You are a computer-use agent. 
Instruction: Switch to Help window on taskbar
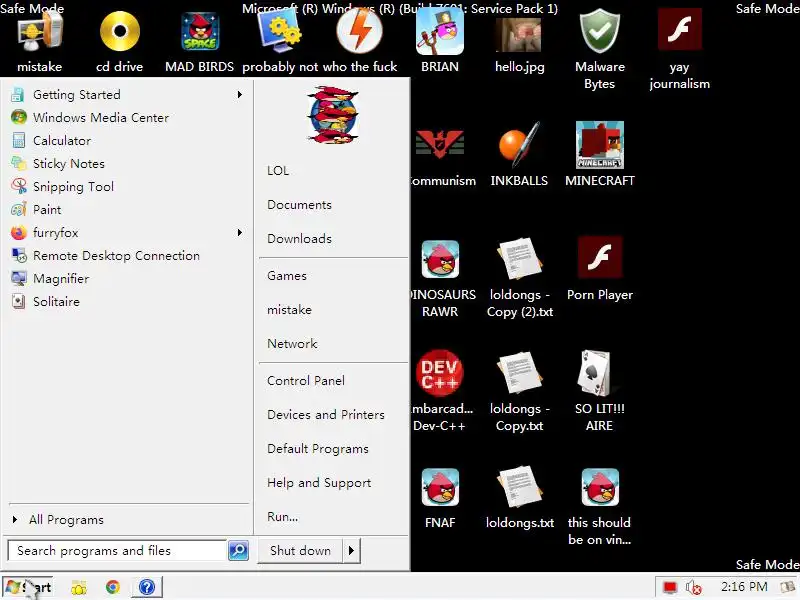[x=147, y=587]
